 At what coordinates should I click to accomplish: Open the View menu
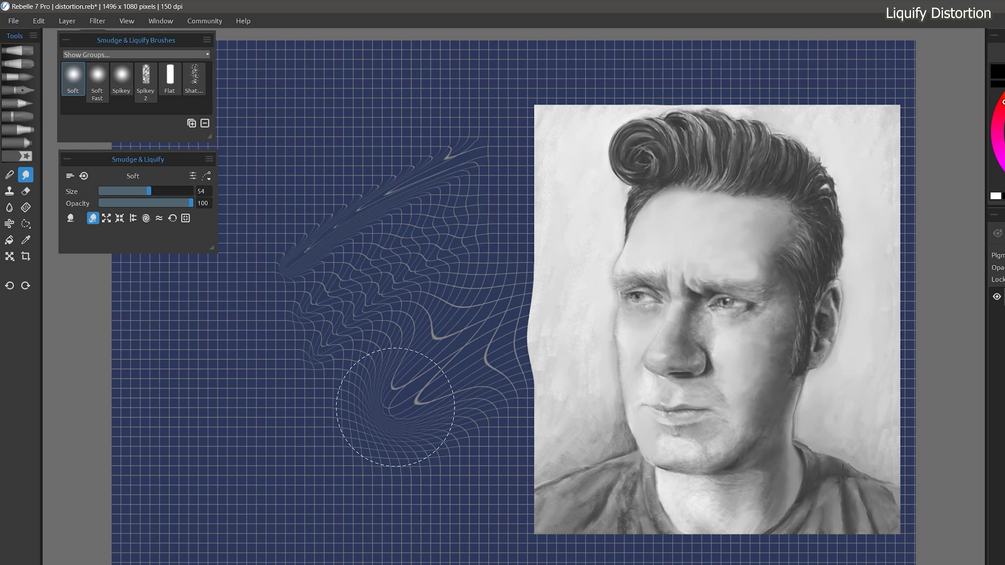(x=126, y=21)
